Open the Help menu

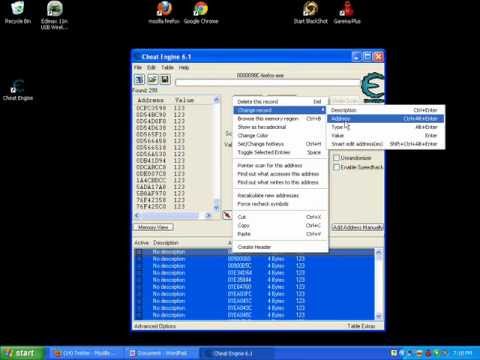click(184, 67)
